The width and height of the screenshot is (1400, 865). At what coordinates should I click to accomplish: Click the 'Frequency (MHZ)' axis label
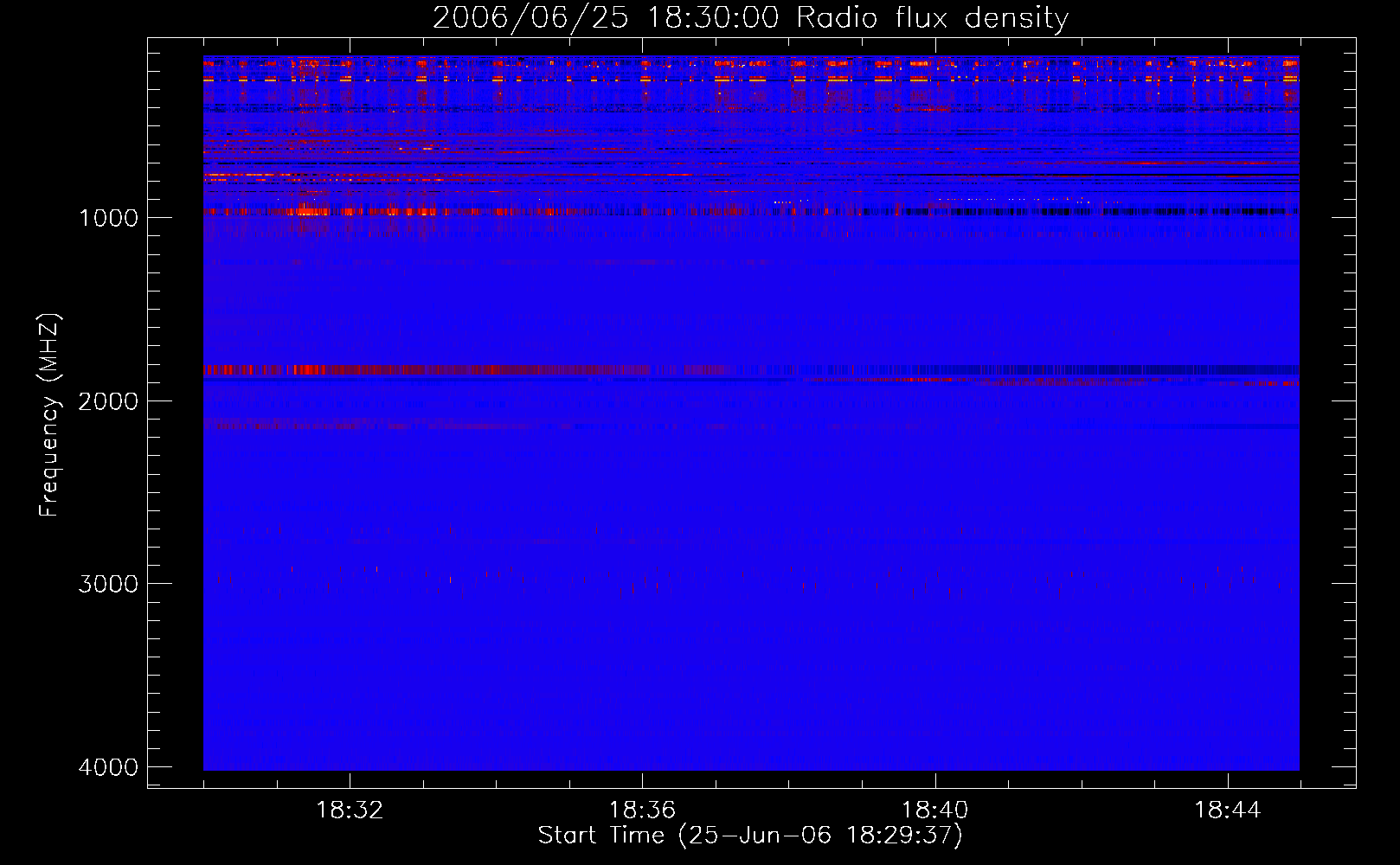49,415
